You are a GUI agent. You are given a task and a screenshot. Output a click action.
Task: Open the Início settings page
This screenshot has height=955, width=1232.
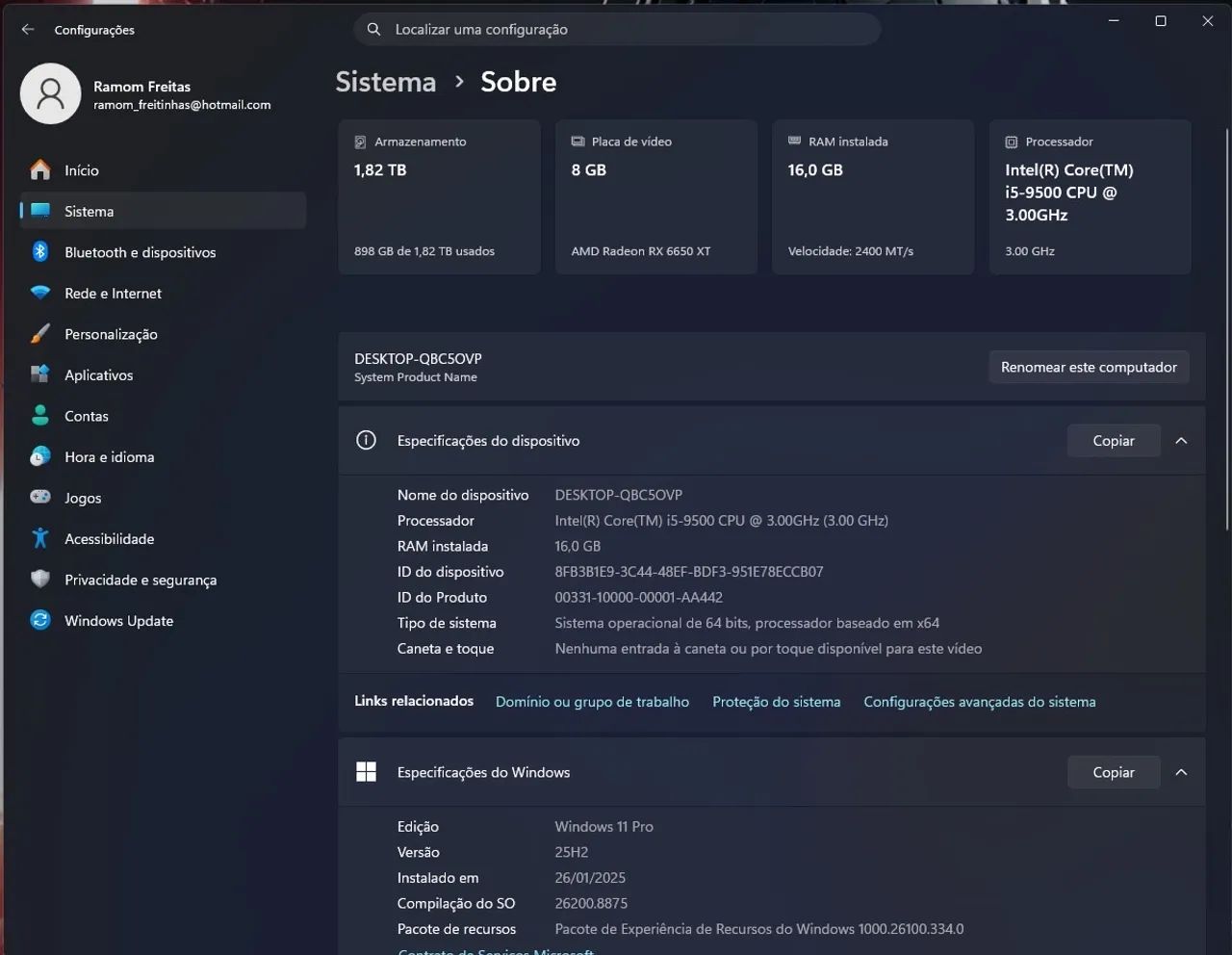[x=163, y=170]
